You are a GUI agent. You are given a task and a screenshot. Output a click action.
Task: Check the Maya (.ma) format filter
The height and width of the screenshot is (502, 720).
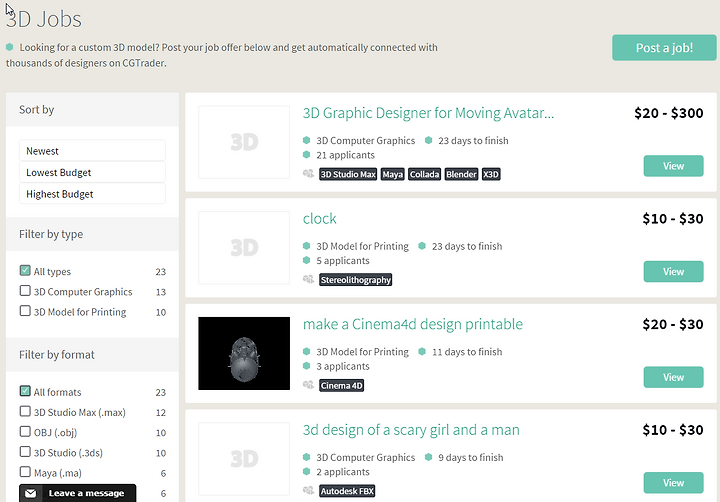25,472
